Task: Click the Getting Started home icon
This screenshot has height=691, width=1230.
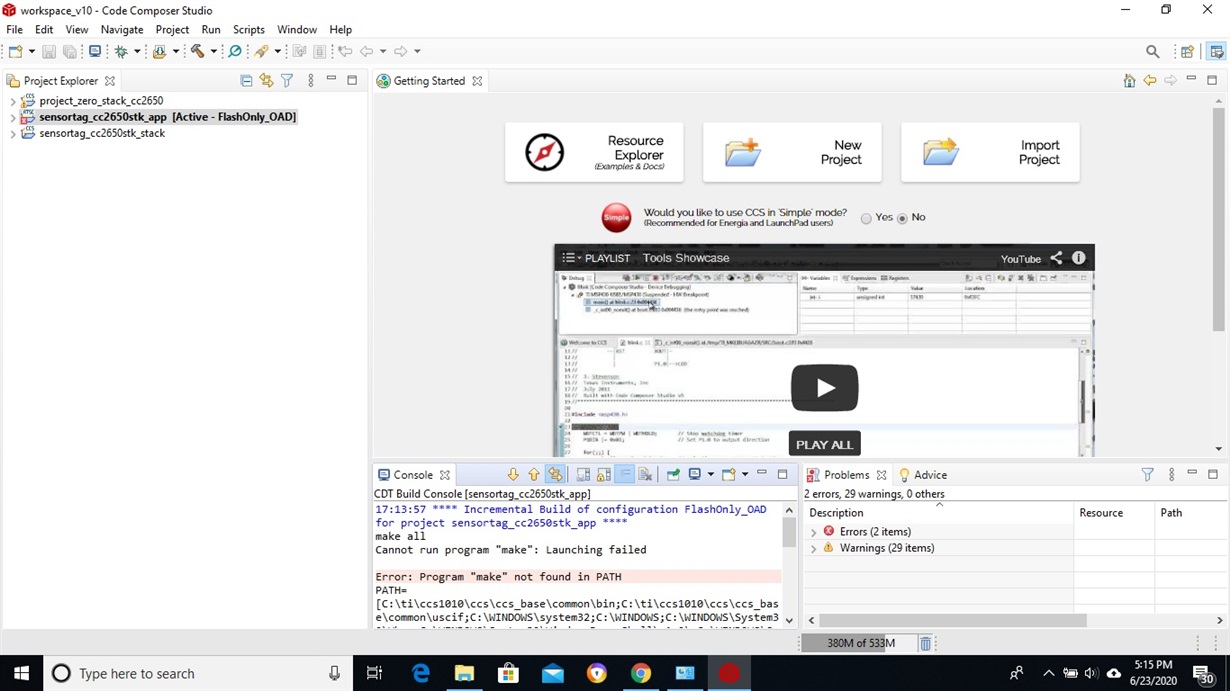Action: 1129,81
